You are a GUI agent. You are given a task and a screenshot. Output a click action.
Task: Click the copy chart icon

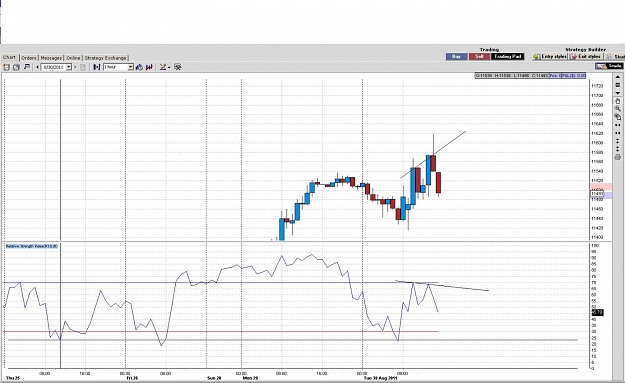[618, 117]
